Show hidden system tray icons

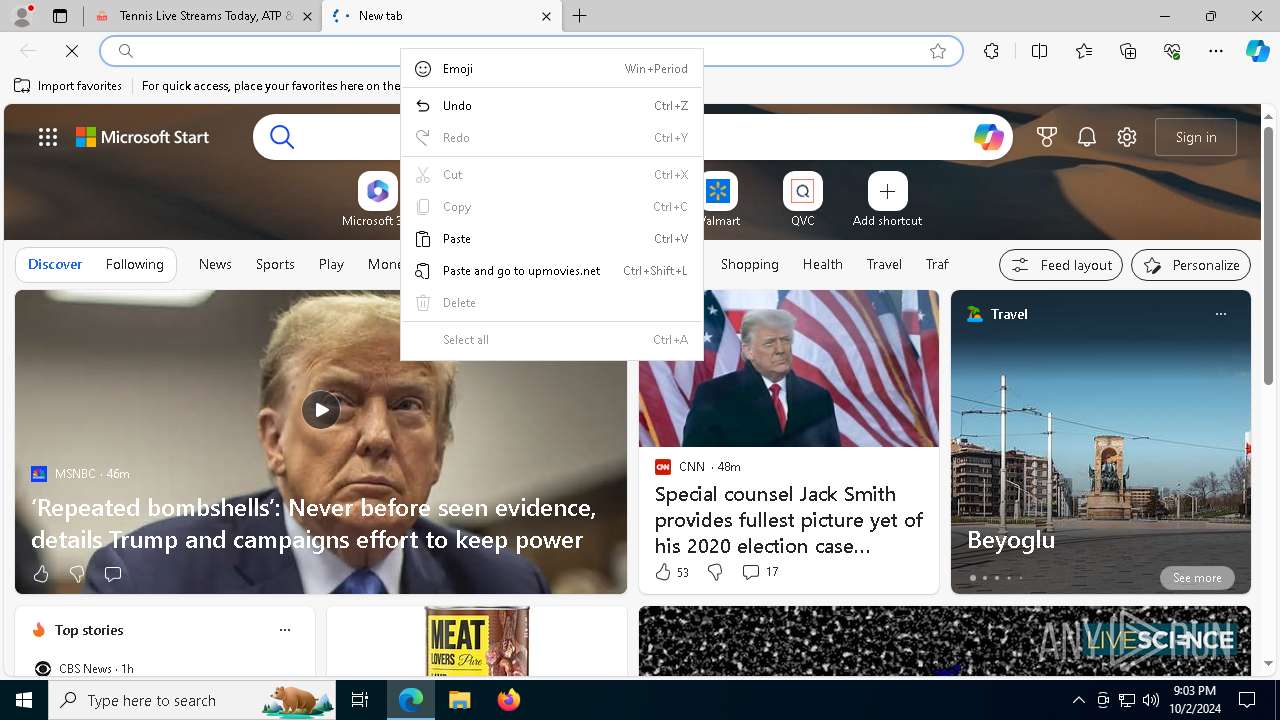1078,700
